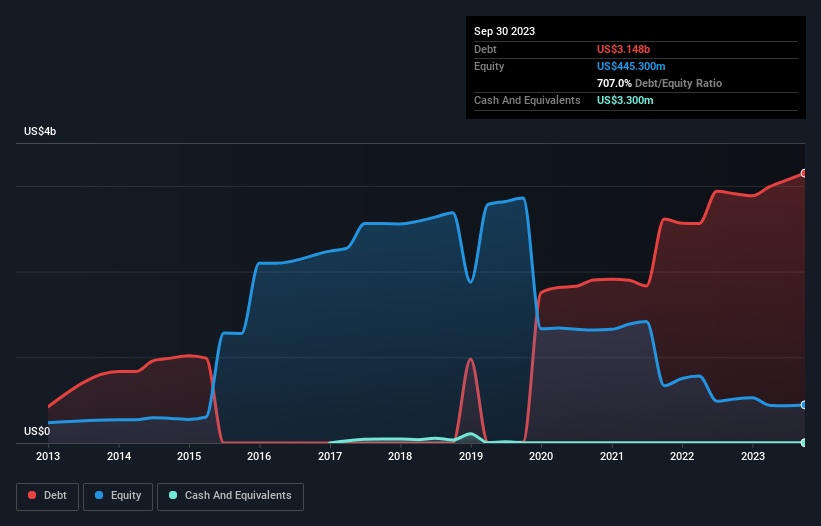
Task: Click the 2018 x-axis label
Action: (400, 456)
